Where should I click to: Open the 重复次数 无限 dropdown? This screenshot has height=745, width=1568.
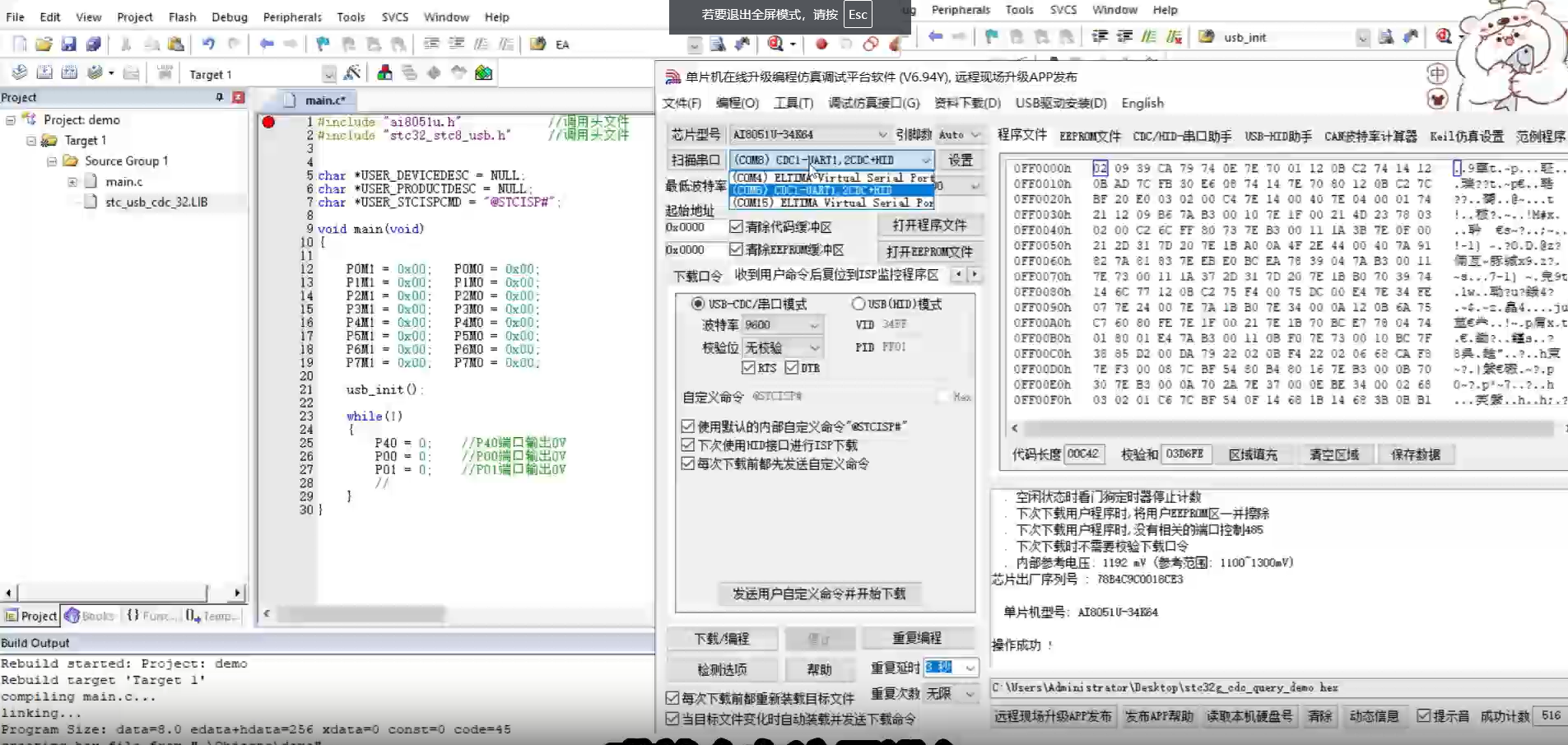coord(951,694)
